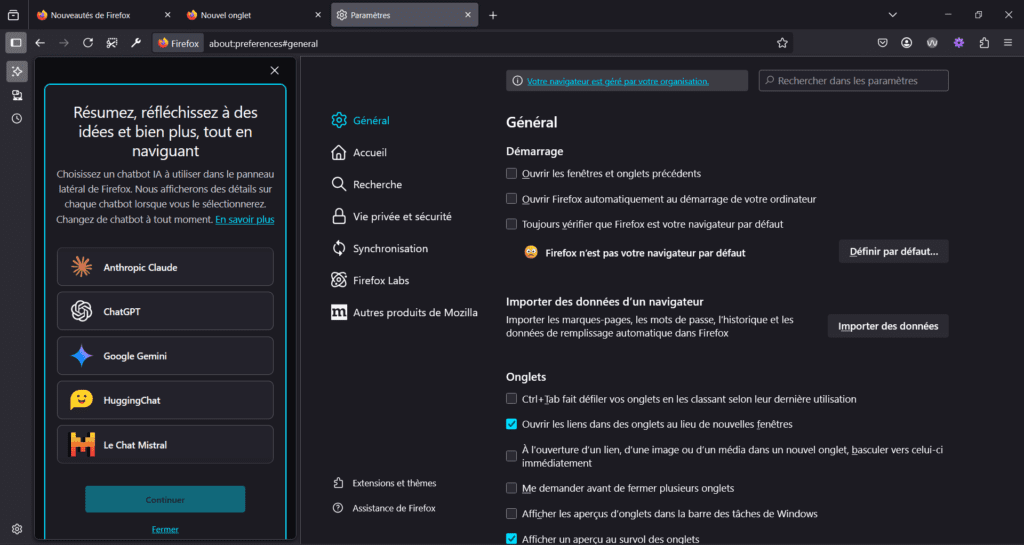Image resolution: width=1024 pixels, height=545 pixels.
Task: Click the Continuer button
Action: pyautogui.click(x=165, y=499)
